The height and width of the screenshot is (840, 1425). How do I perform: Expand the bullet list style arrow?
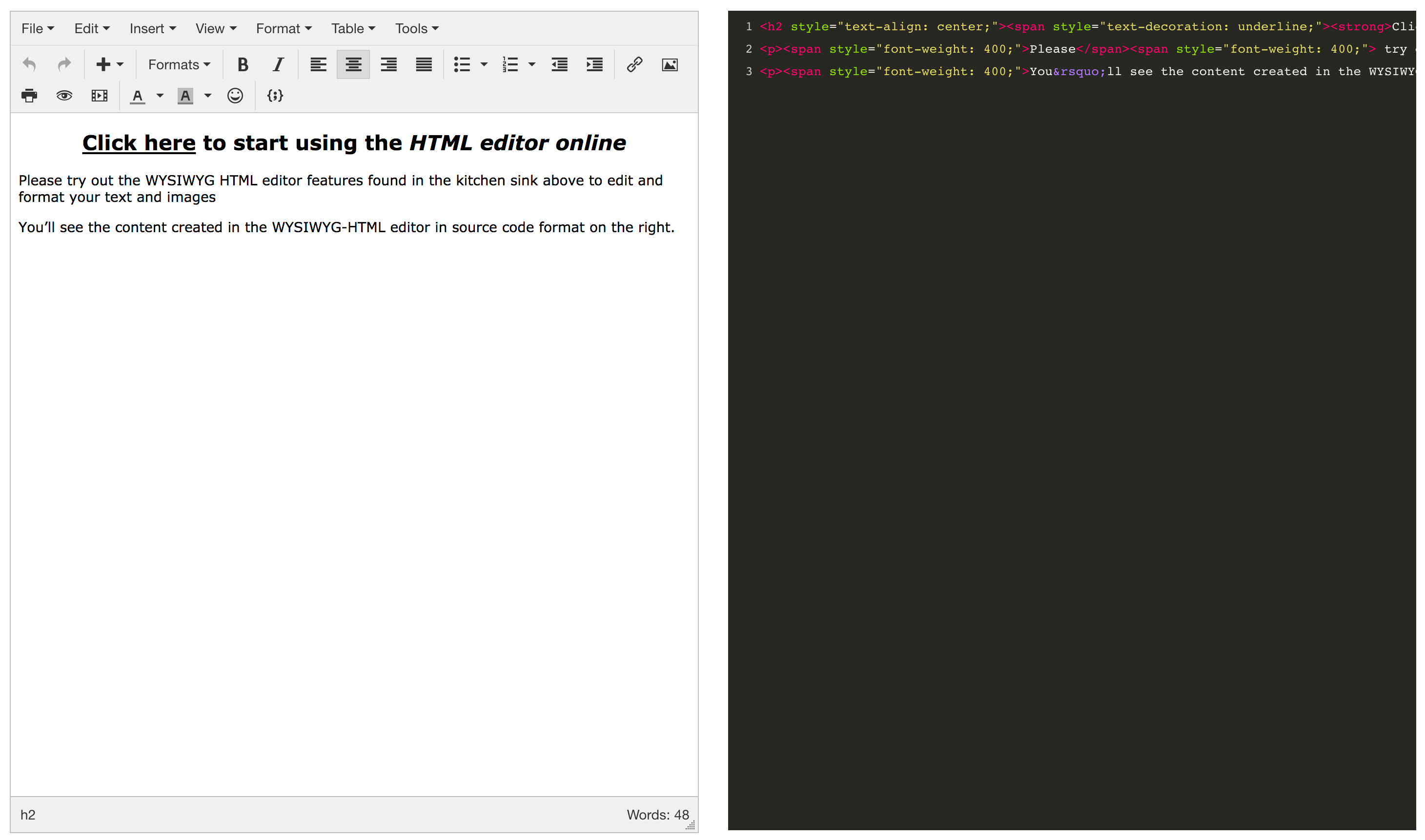[484, 64]
